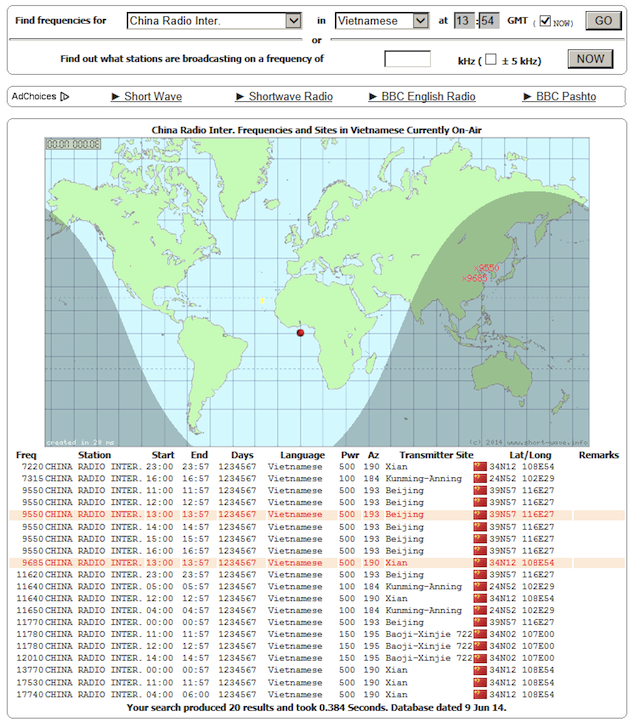Click the flag in the 9550 15:00 row
Screen dimensions: 640x722
[480, 539]
